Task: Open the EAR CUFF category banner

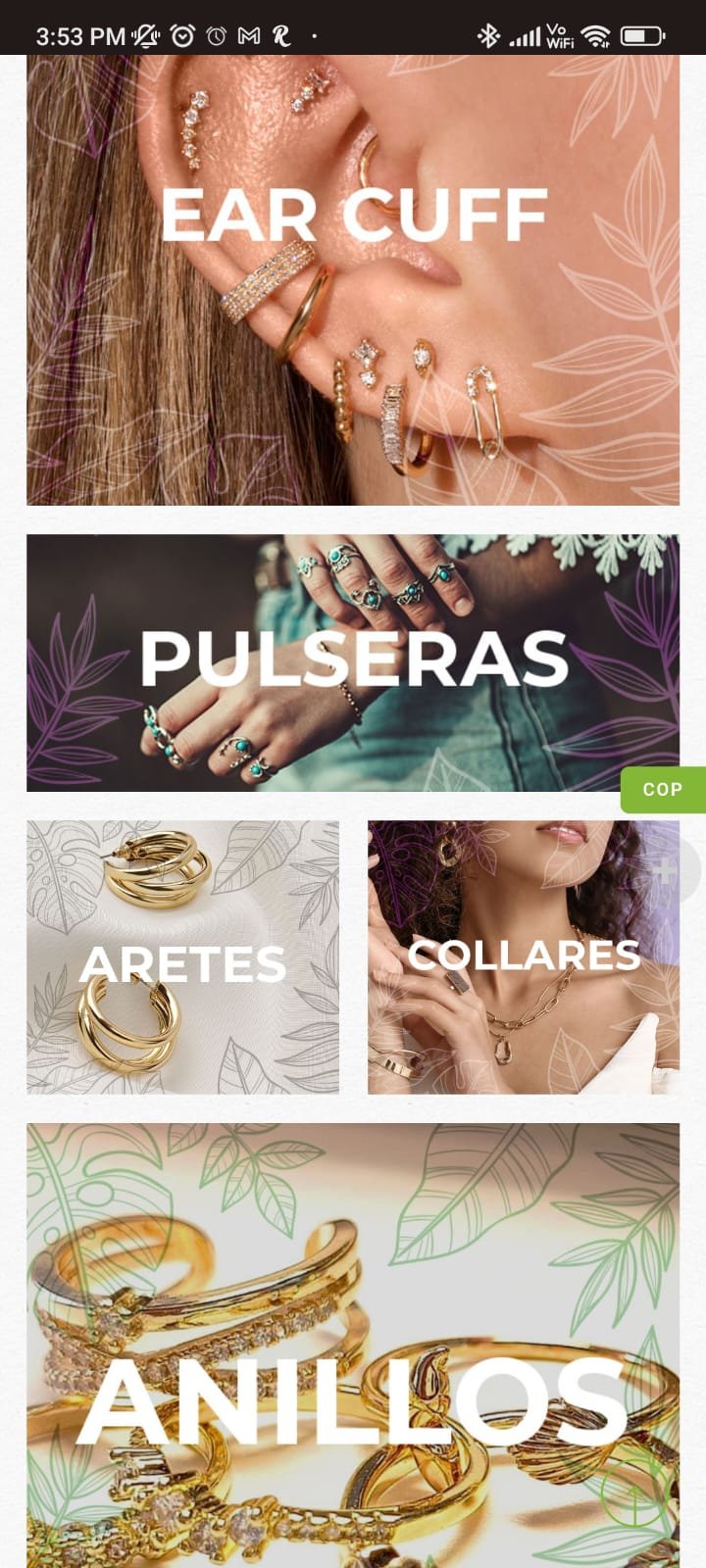Action: [x=353, y=280]
